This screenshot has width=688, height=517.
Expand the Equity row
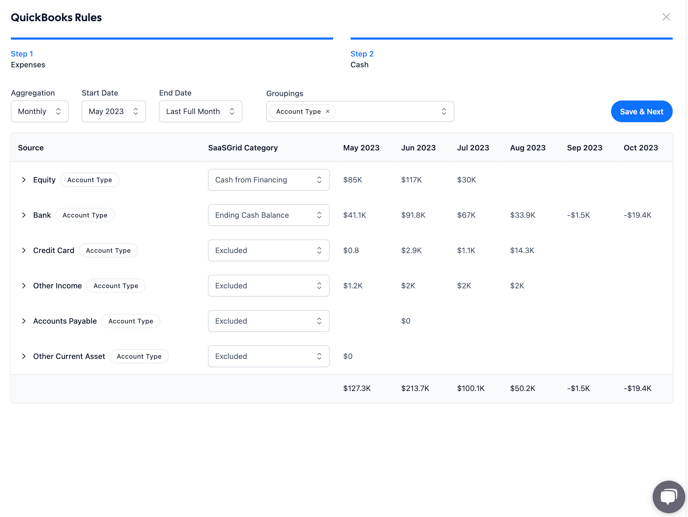24,180
